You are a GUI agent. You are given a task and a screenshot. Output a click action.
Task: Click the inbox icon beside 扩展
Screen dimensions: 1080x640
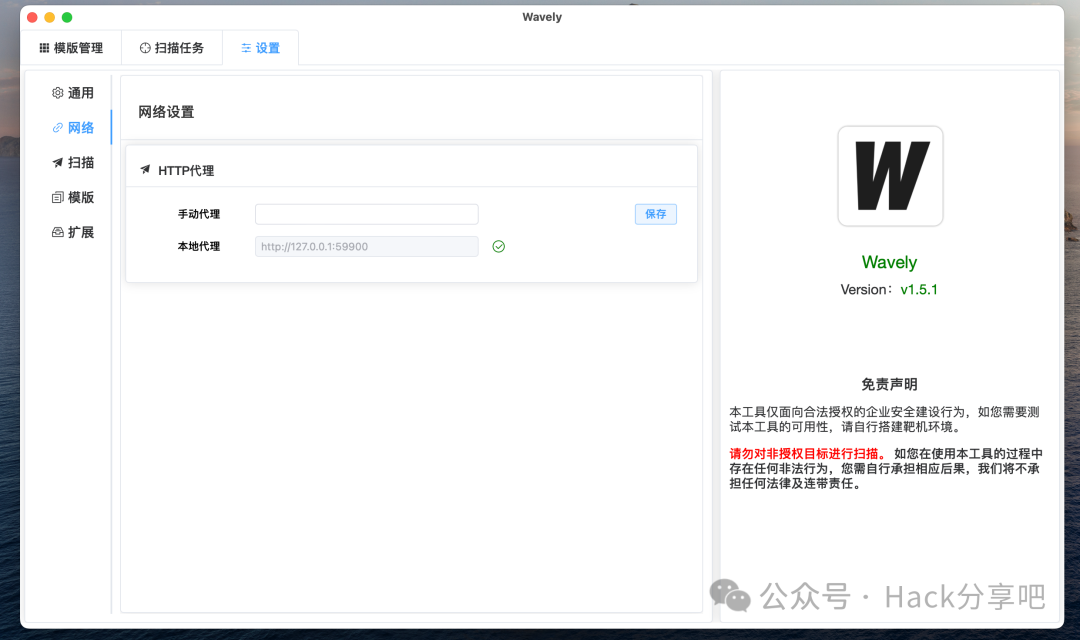(x=58, y=232)
